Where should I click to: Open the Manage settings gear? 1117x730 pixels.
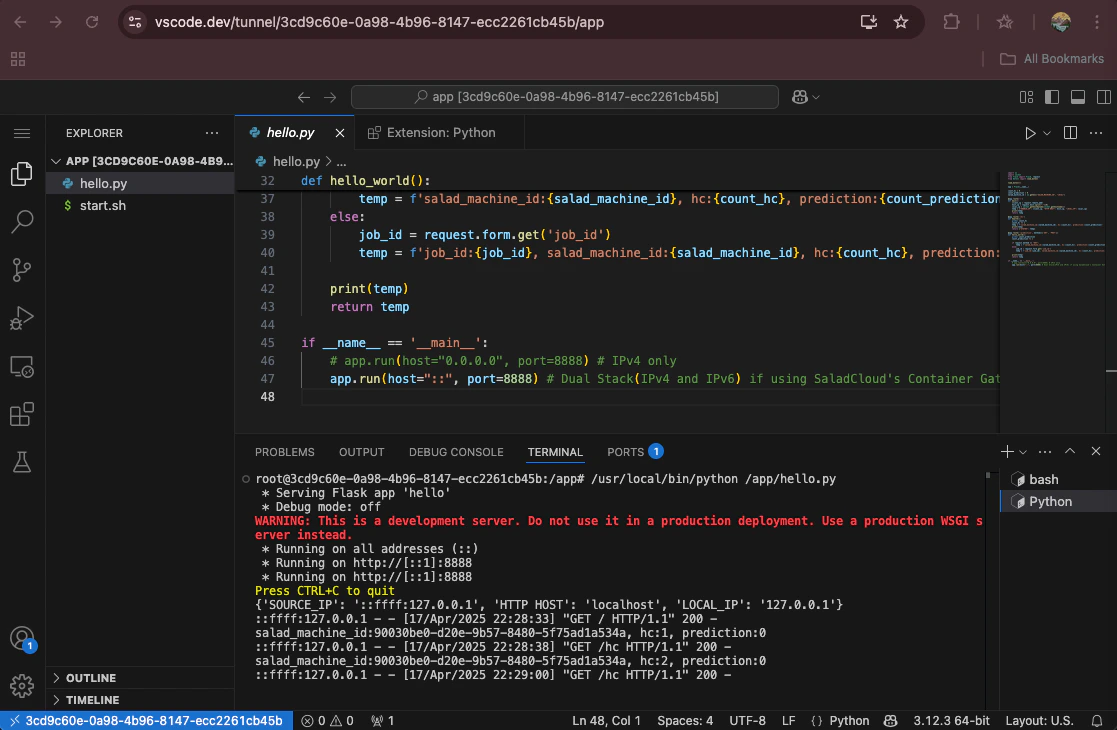(x=22, y=686)
